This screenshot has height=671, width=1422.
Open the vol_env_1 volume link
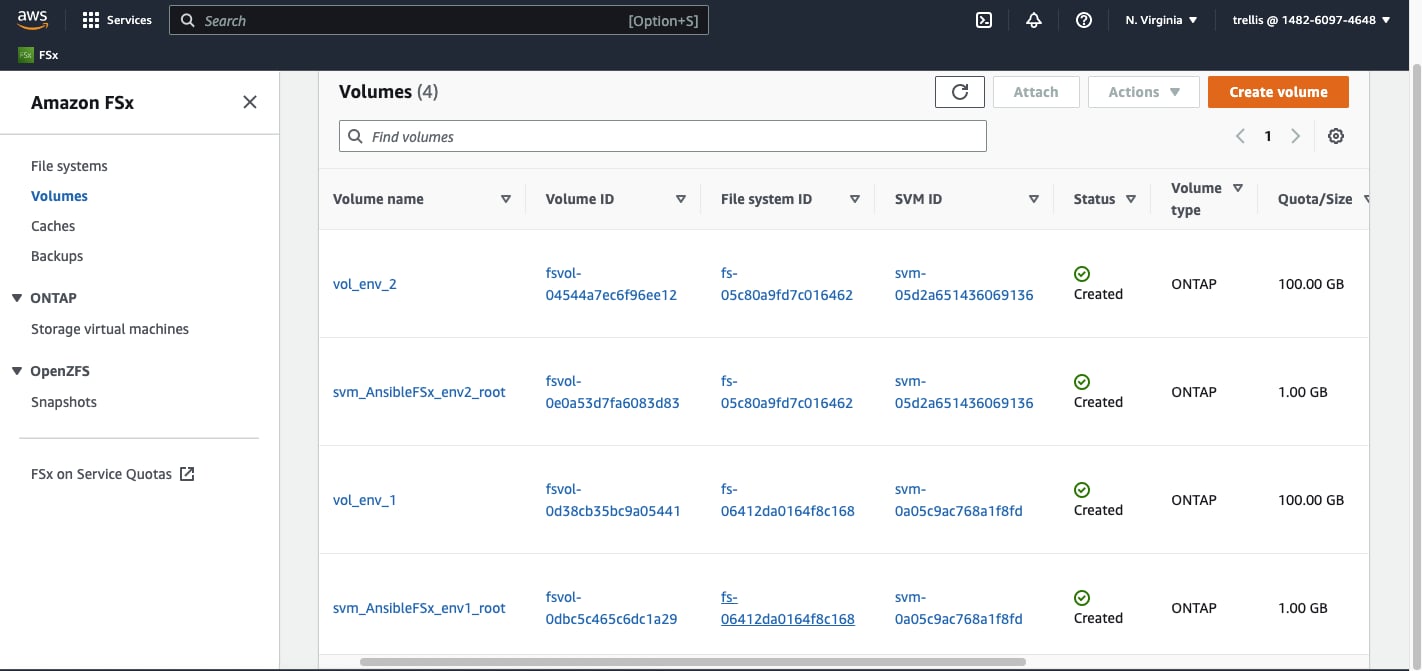[x=365, y=500]
